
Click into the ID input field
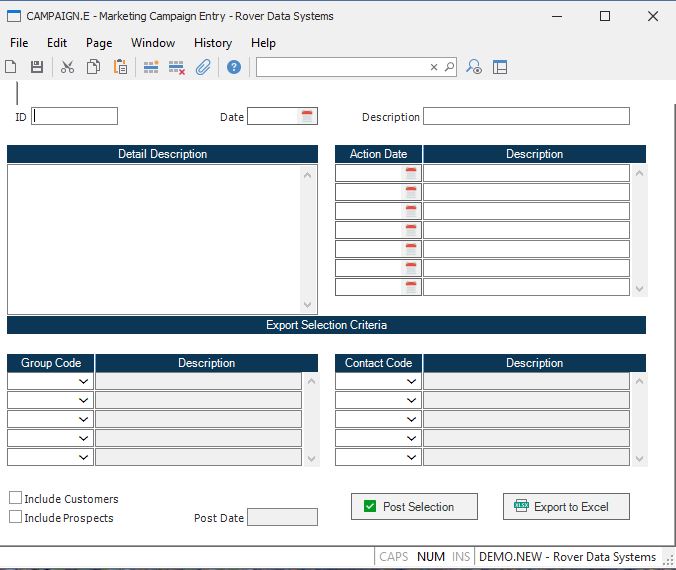[x=75, y=116]
